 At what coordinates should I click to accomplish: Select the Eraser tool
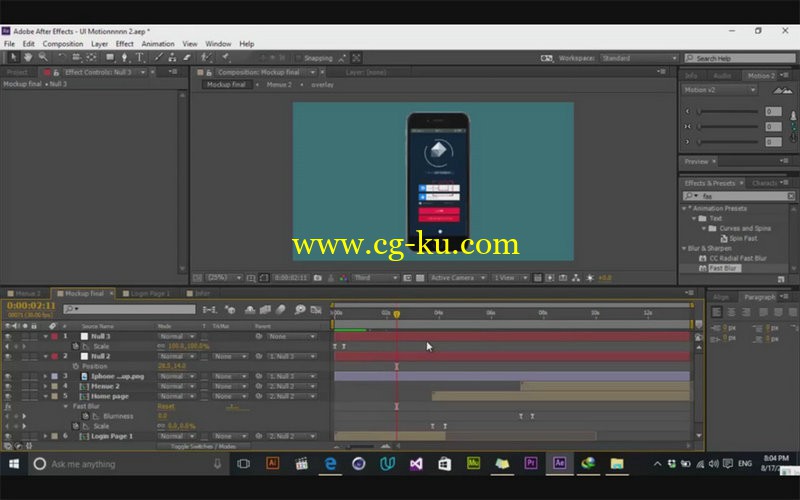tap(187, 57)
